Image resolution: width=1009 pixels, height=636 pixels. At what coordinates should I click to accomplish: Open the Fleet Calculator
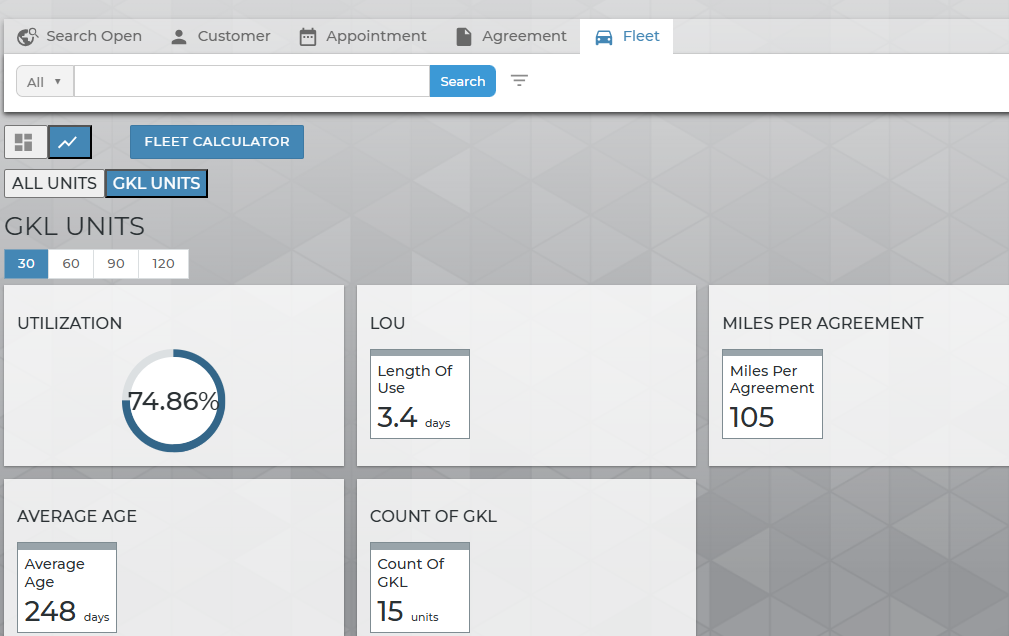[217, 142]
